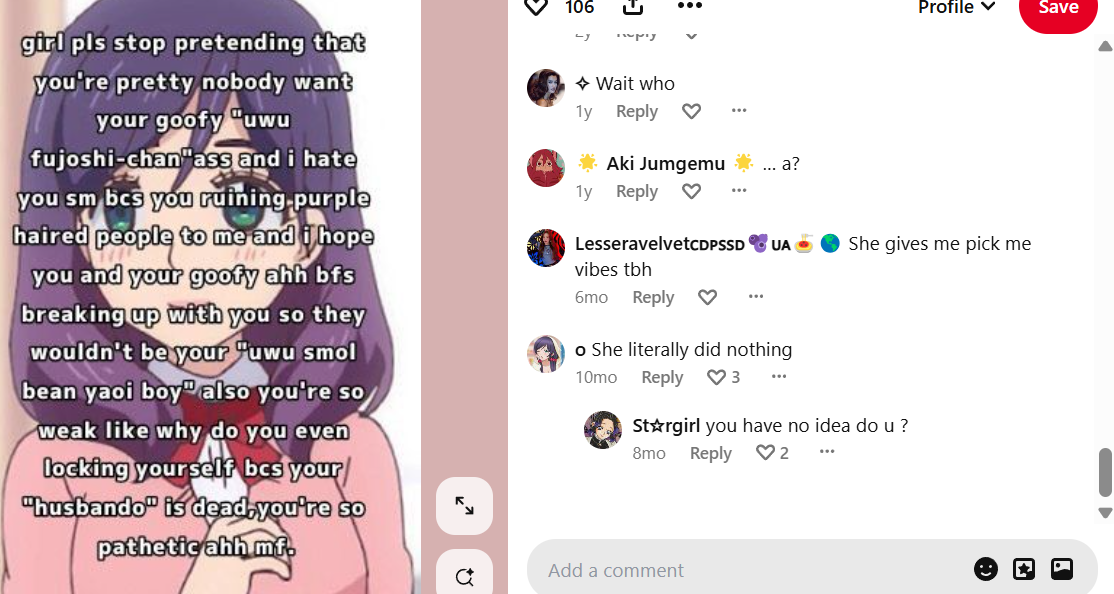Image resolution: width=1114 pixels, height=594 pixels.
Task: Open the Aki Jumgemu profile avatar
Action: (x=546, y=168)
